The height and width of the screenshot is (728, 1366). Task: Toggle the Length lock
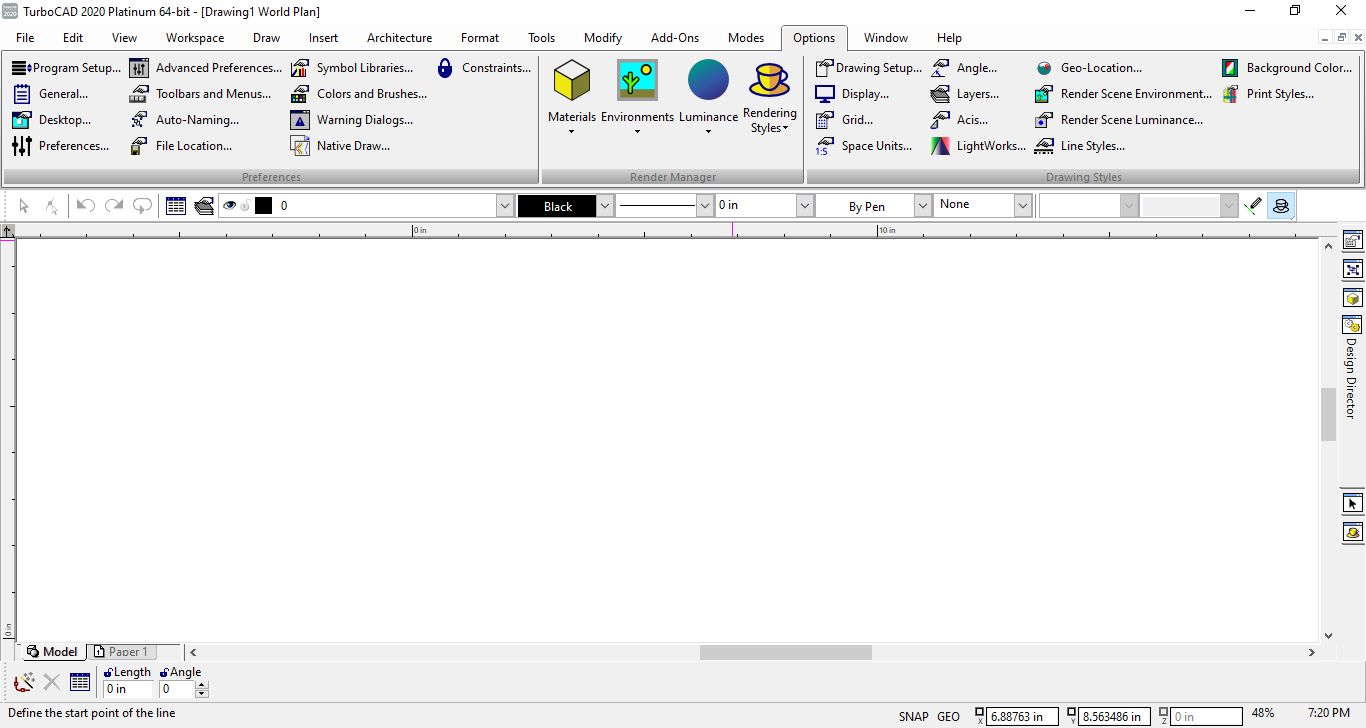(108, 673)
